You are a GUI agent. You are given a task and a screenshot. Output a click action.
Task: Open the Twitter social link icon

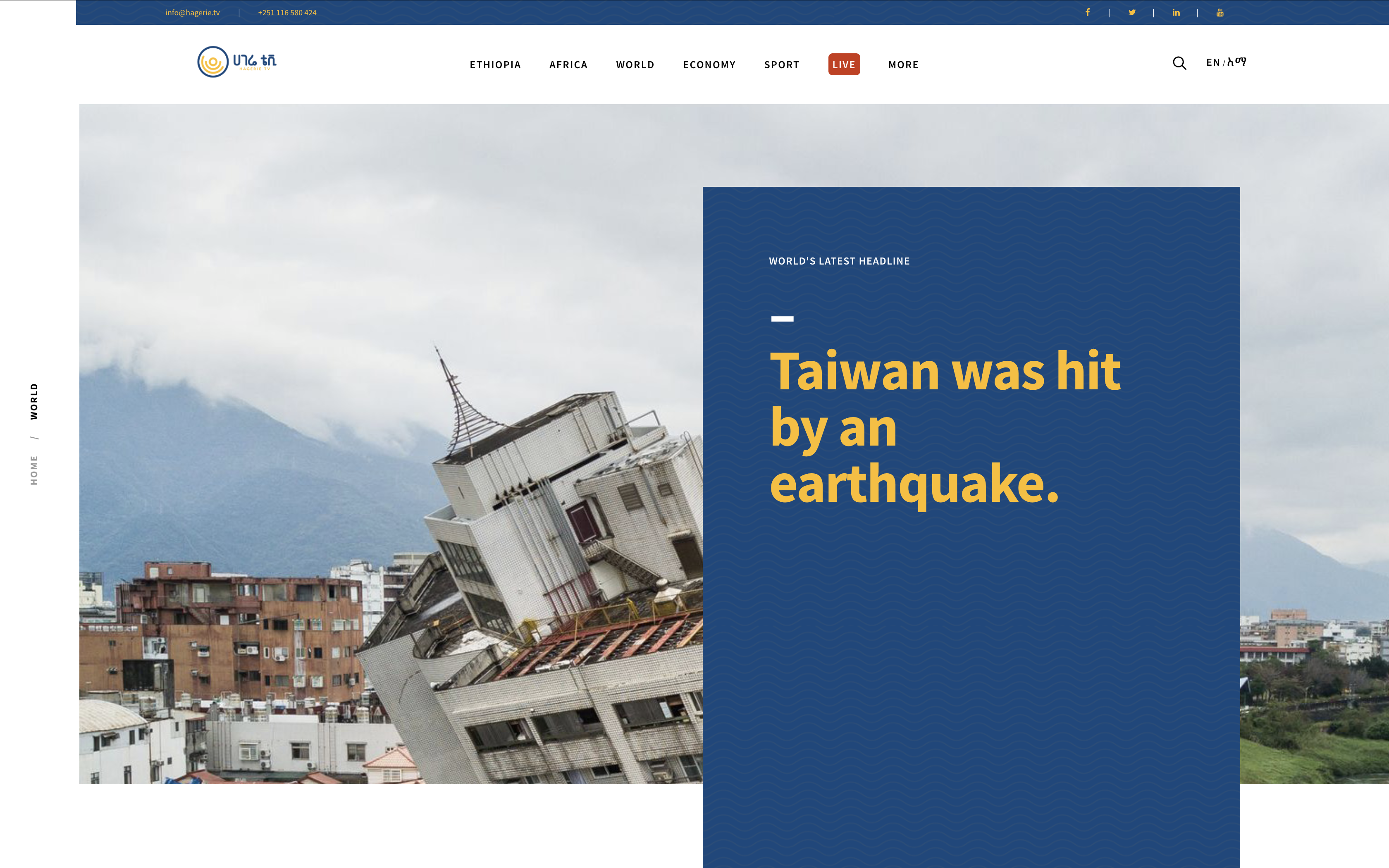tap(1132, 12)
